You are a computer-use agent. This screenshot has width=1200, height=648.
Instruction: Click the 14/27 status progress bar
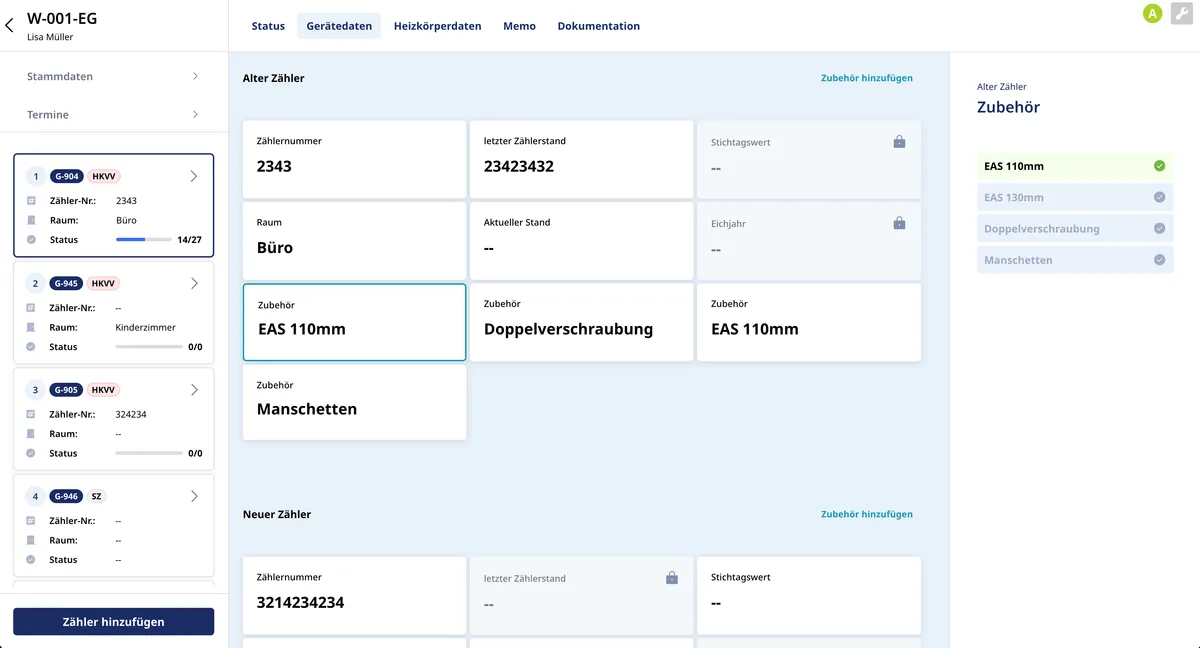(x=143, y=239)
